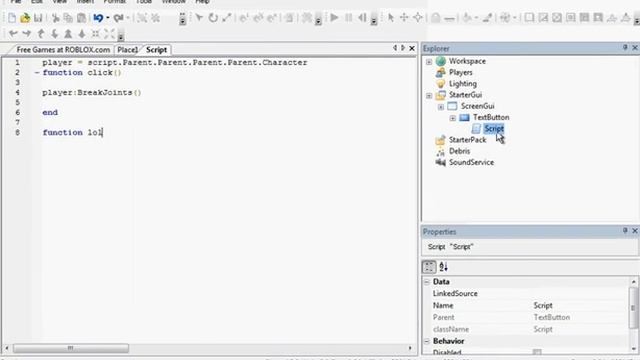640x360 pixels.
Task: Select SoundService in the Explorer tree
Action: coord(471,162)
